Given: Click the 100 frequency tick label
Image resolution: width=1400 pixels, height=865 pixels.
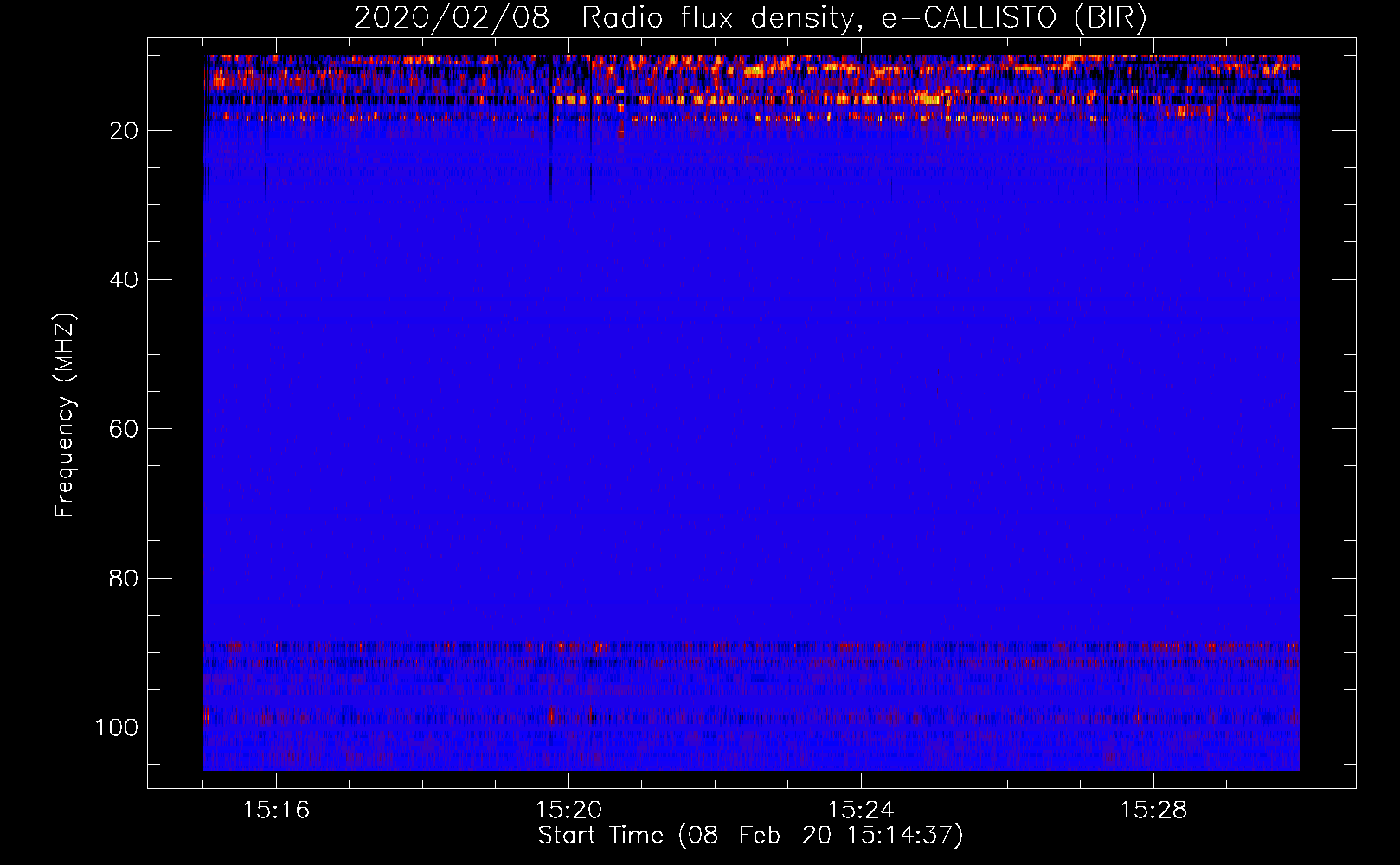Looking at the screenshot, I should (117, 727).
